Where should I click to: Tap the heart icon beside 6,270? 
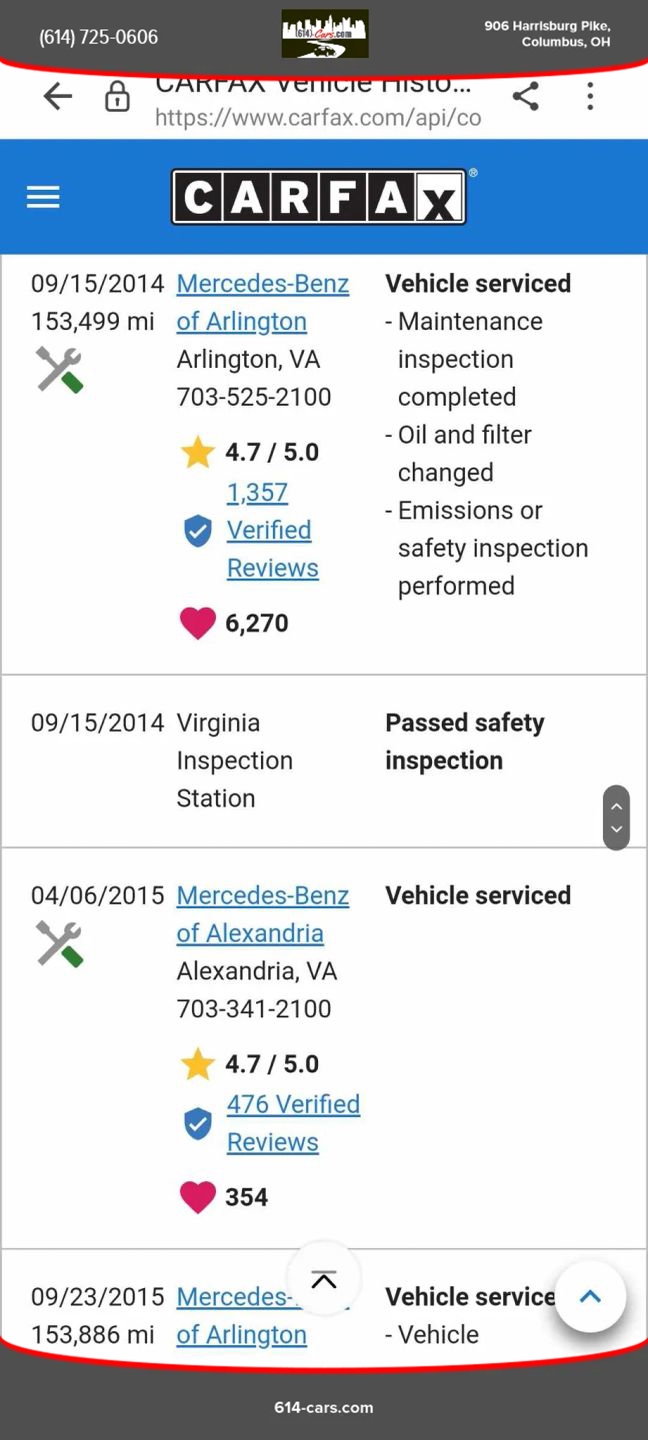pyautogui.click(x=197, y=623)
